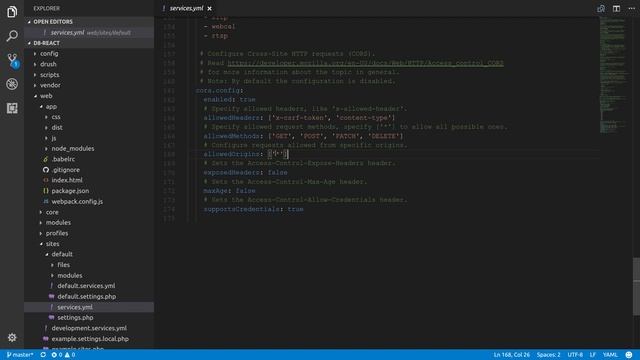
Task: Collapse the DB-REACT section
Action: 89,43
